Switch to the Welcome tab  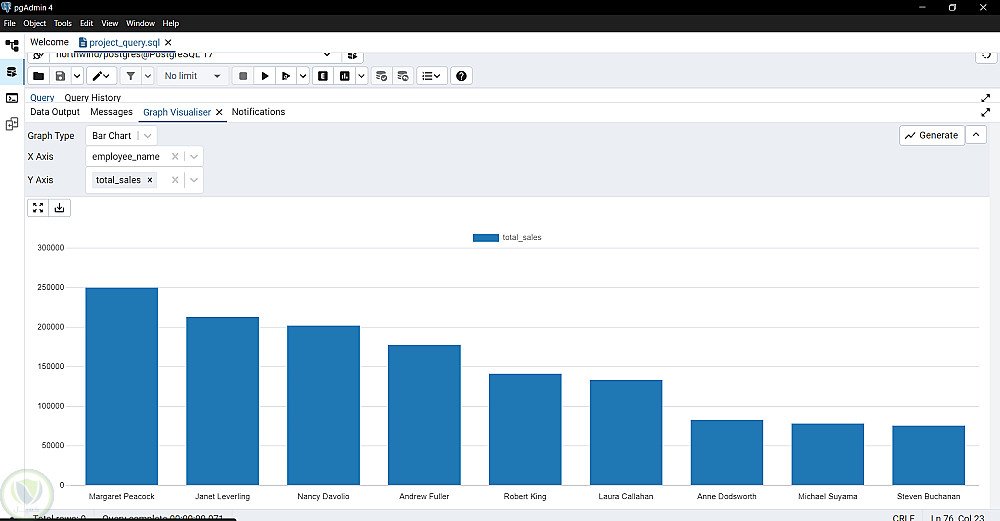click(x=49, y=42)
